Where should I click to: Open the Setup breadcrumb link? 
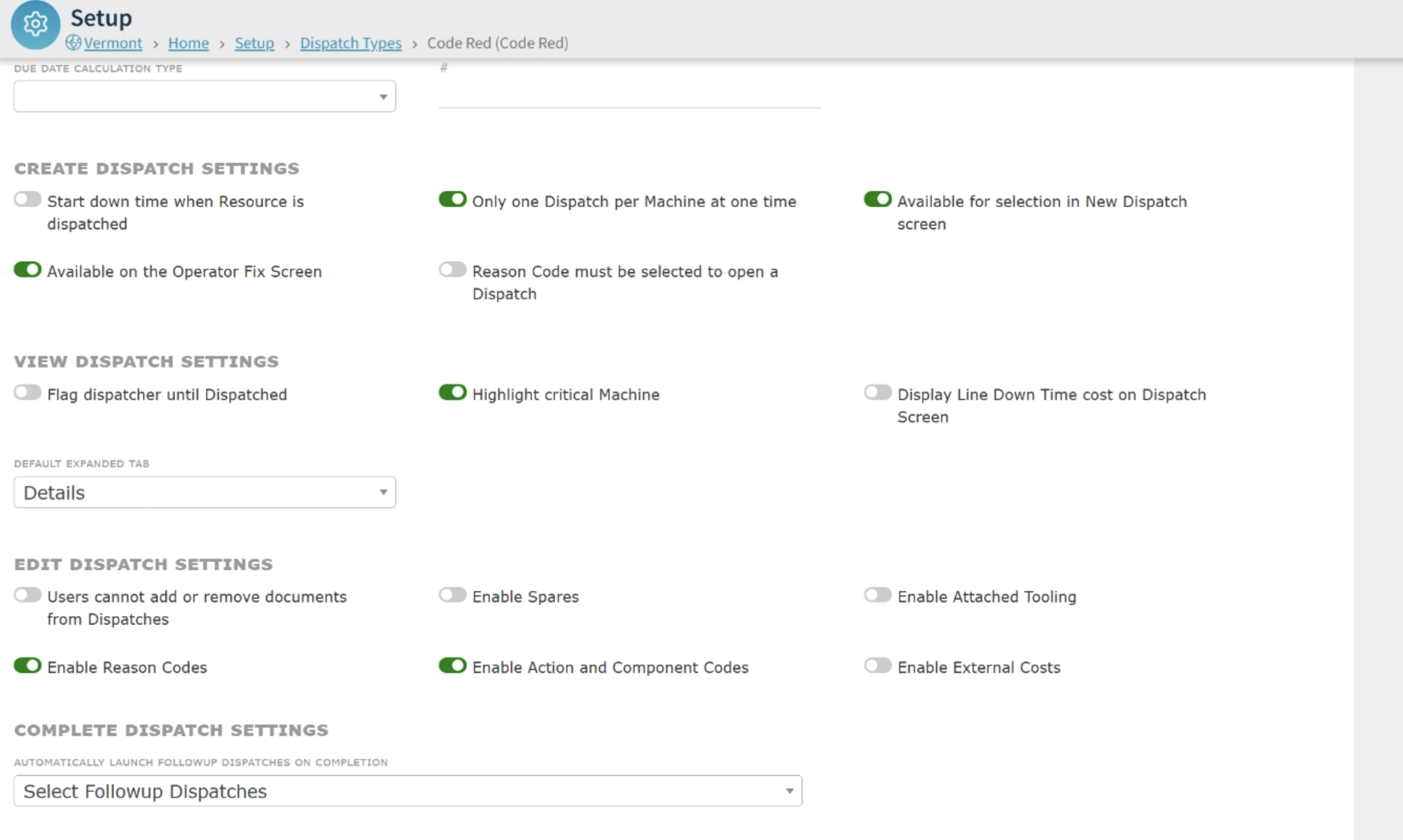[x=254, y=43]
